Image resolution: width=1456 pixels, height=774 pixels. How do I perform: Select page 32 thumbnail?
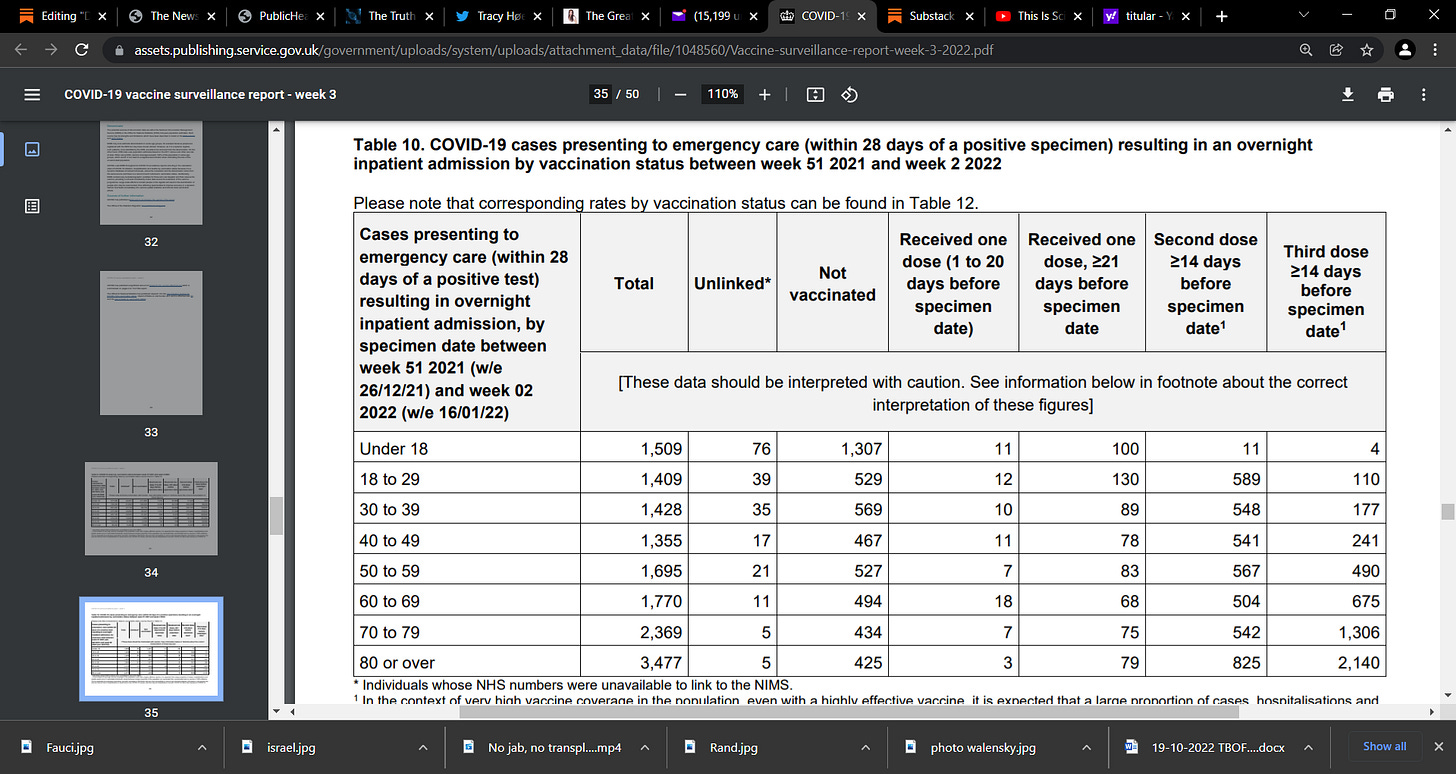coord(151,174)
